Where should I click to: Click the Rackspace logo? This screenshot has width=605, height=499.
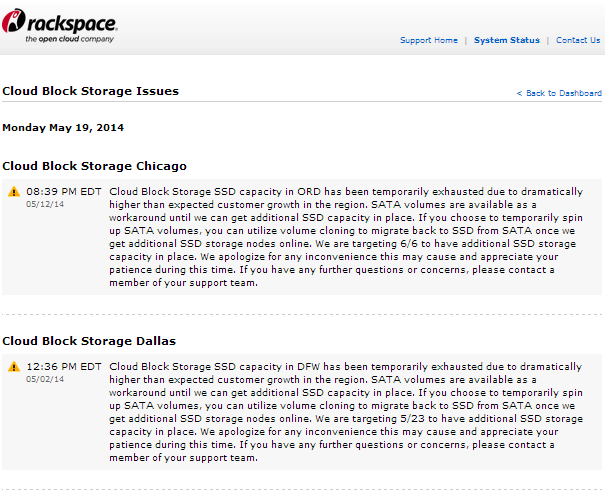pyautogui.click(x=60, y=22)
